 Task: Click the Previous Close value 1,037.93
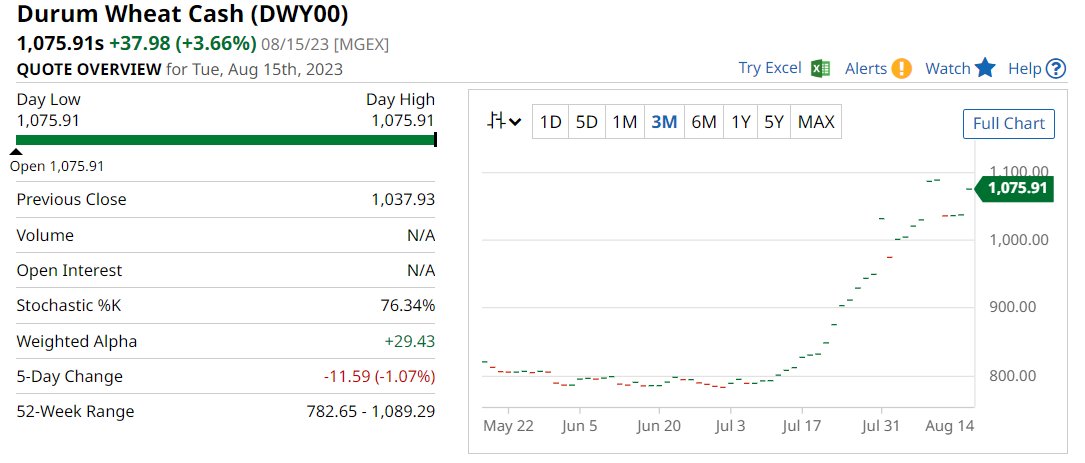point(403,199)
